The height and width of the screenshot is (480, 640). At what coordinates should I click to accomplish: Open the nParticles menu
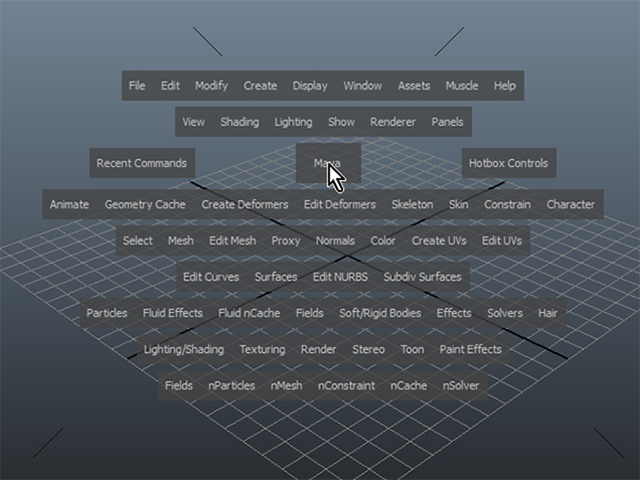pos(232,386)
